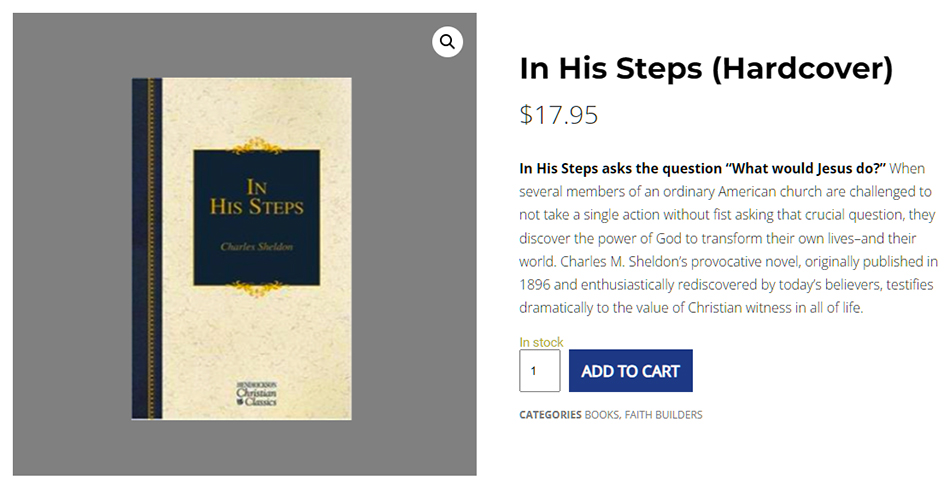Click the Categories label
The height and width of the screenshot is (486, 950).
click(x=549, y=415)
